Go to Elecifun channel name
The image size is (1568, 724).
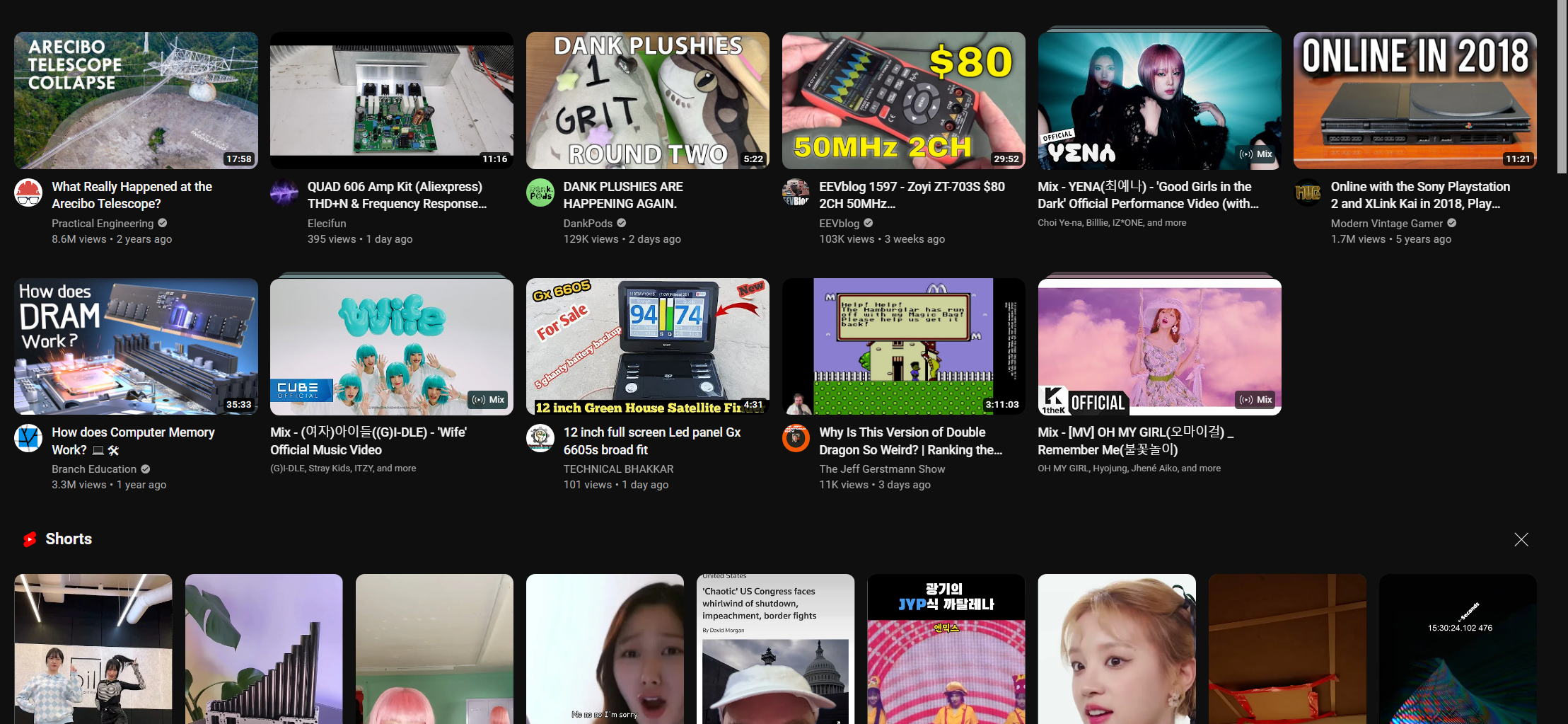(x=327, y=223)
